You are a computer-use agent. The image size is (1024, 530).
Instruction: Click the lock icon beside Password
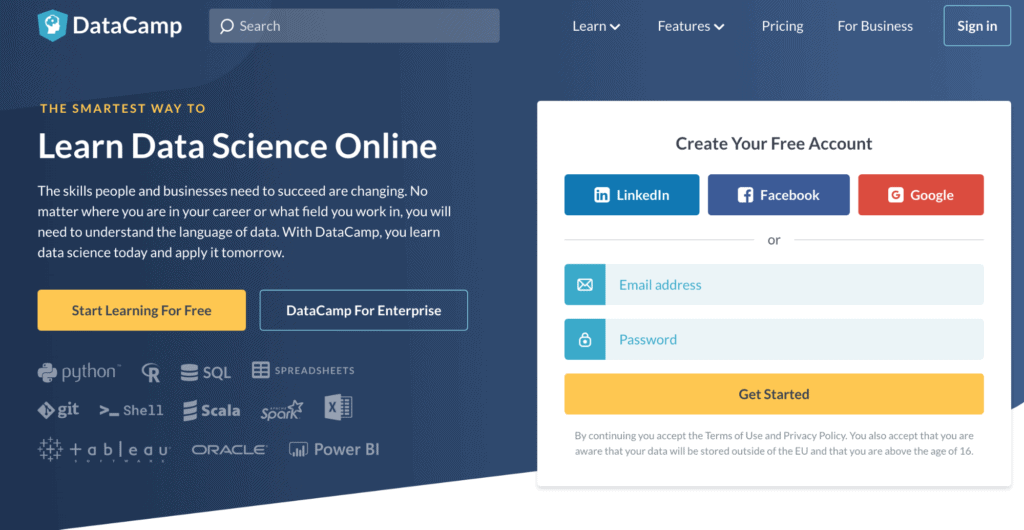tap(584, 339)
